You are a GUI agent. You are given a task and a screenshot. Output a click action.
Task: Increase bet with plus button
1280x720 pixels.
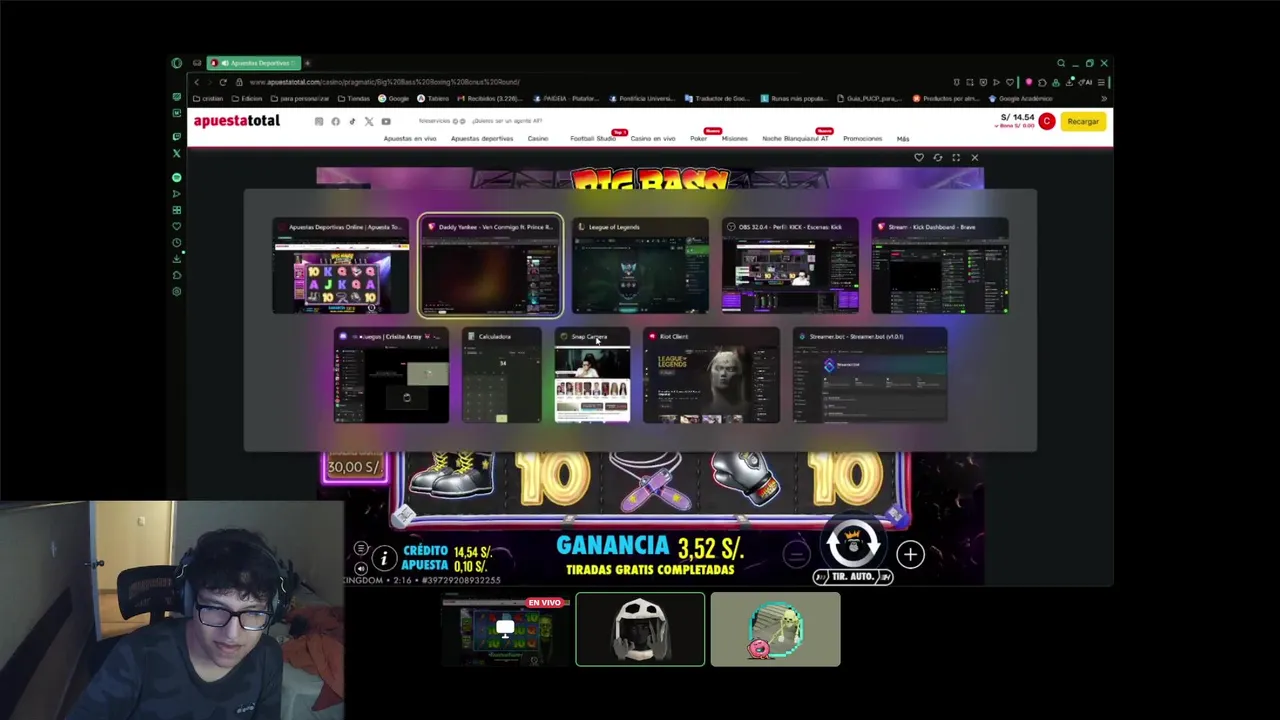point(910,554)
